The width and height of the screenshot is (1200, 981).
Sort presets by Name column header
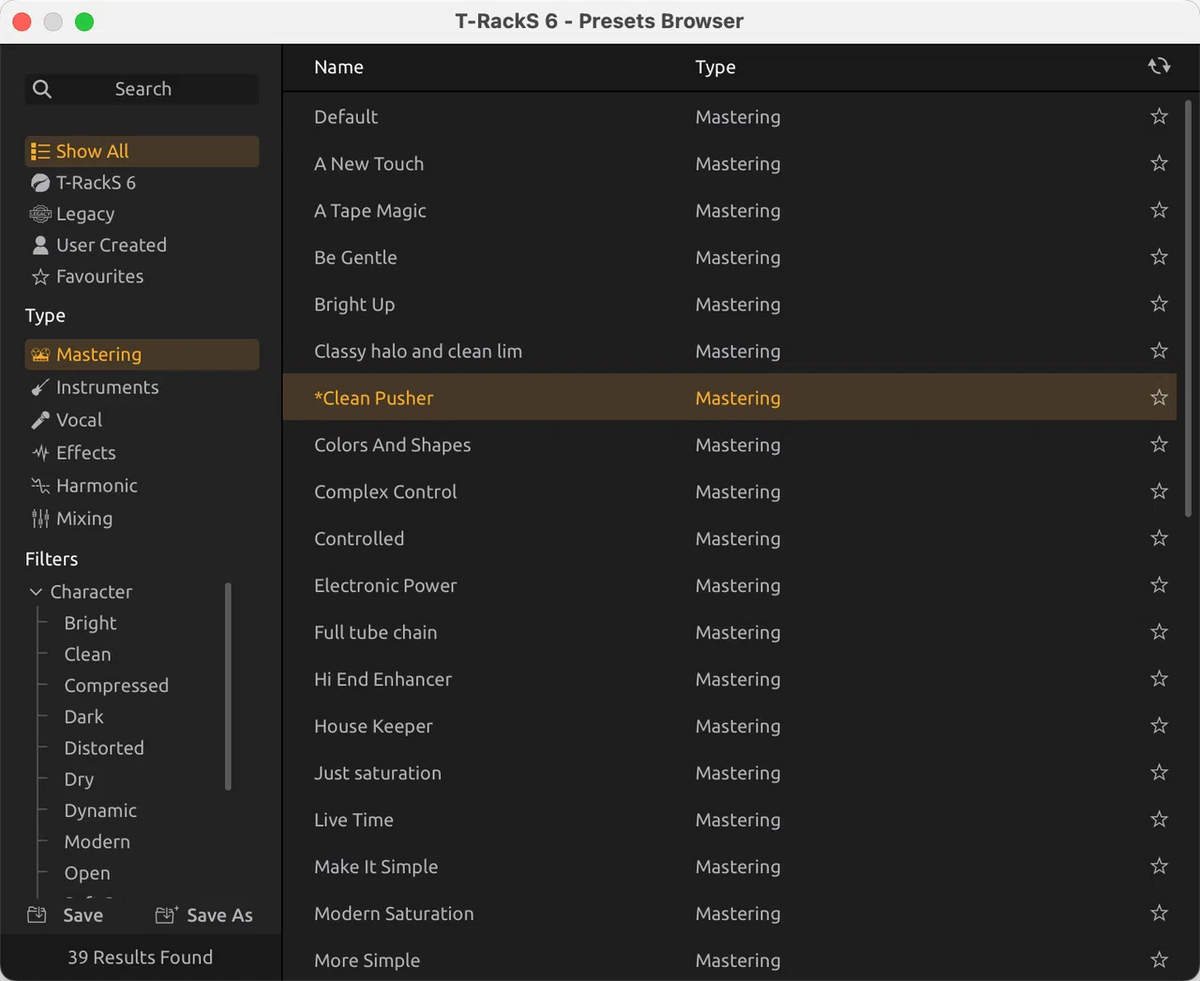click(339, 67)
